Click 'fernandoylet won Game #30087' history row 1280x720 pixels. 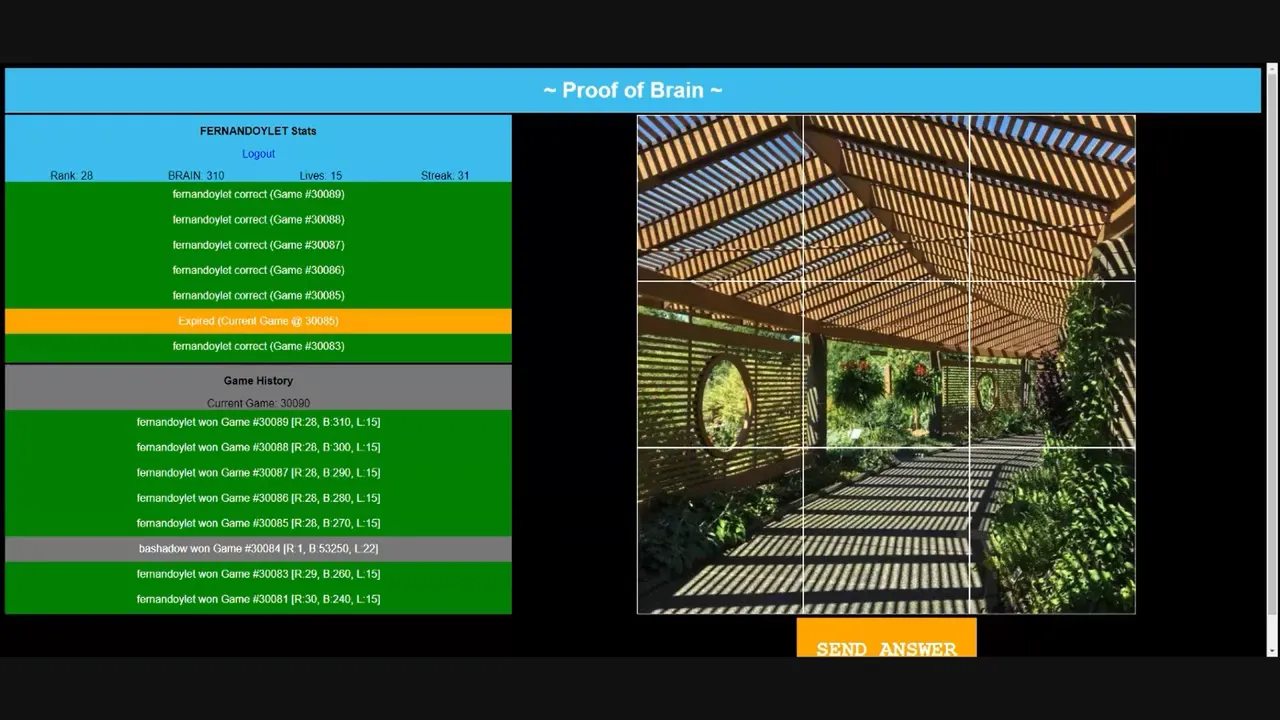(x=258, y=473)
